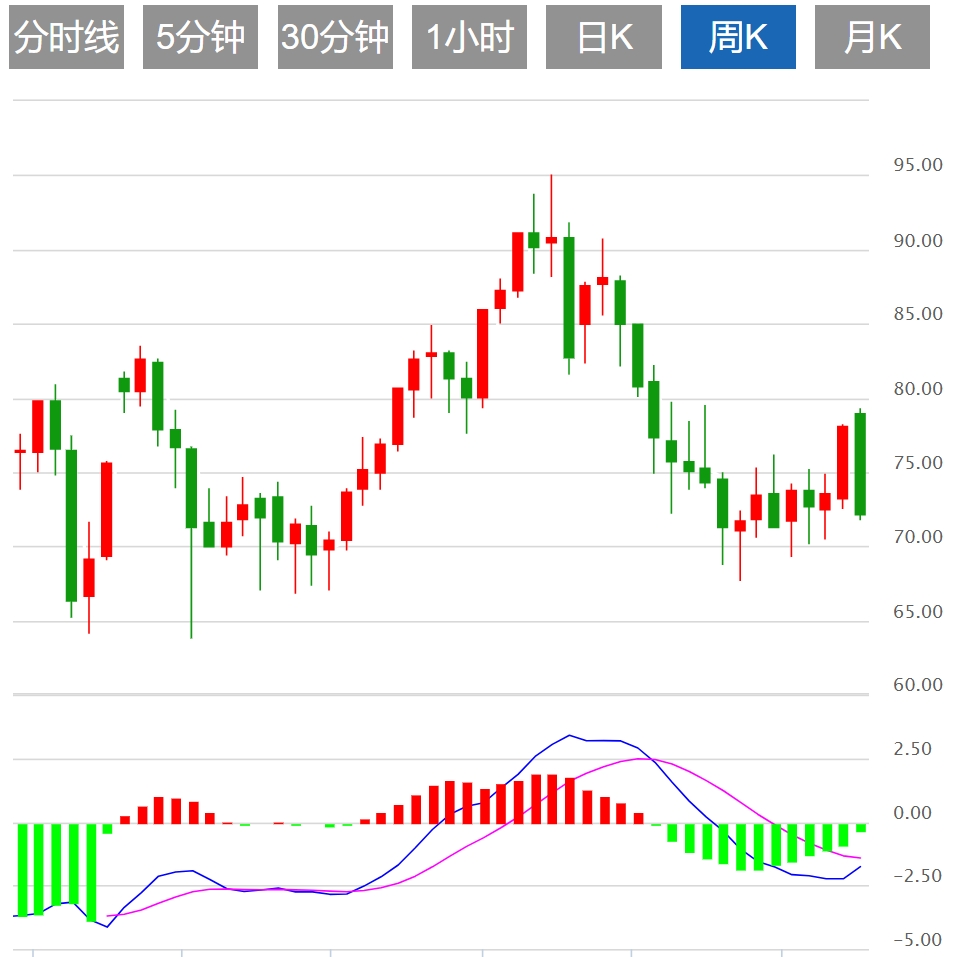
Task: Click the candle with the highest wick near 95
Action: click(551, 240)
